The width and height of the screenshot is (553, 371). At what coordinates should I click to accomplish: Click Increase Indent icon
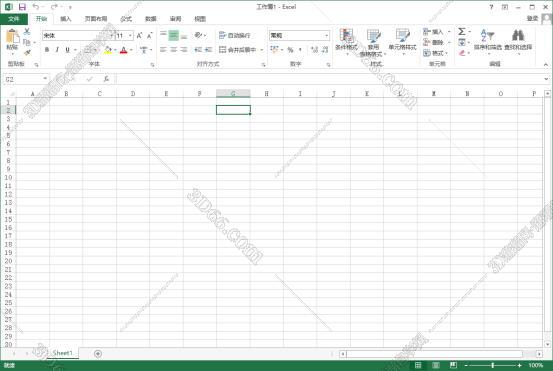(208, 50)
